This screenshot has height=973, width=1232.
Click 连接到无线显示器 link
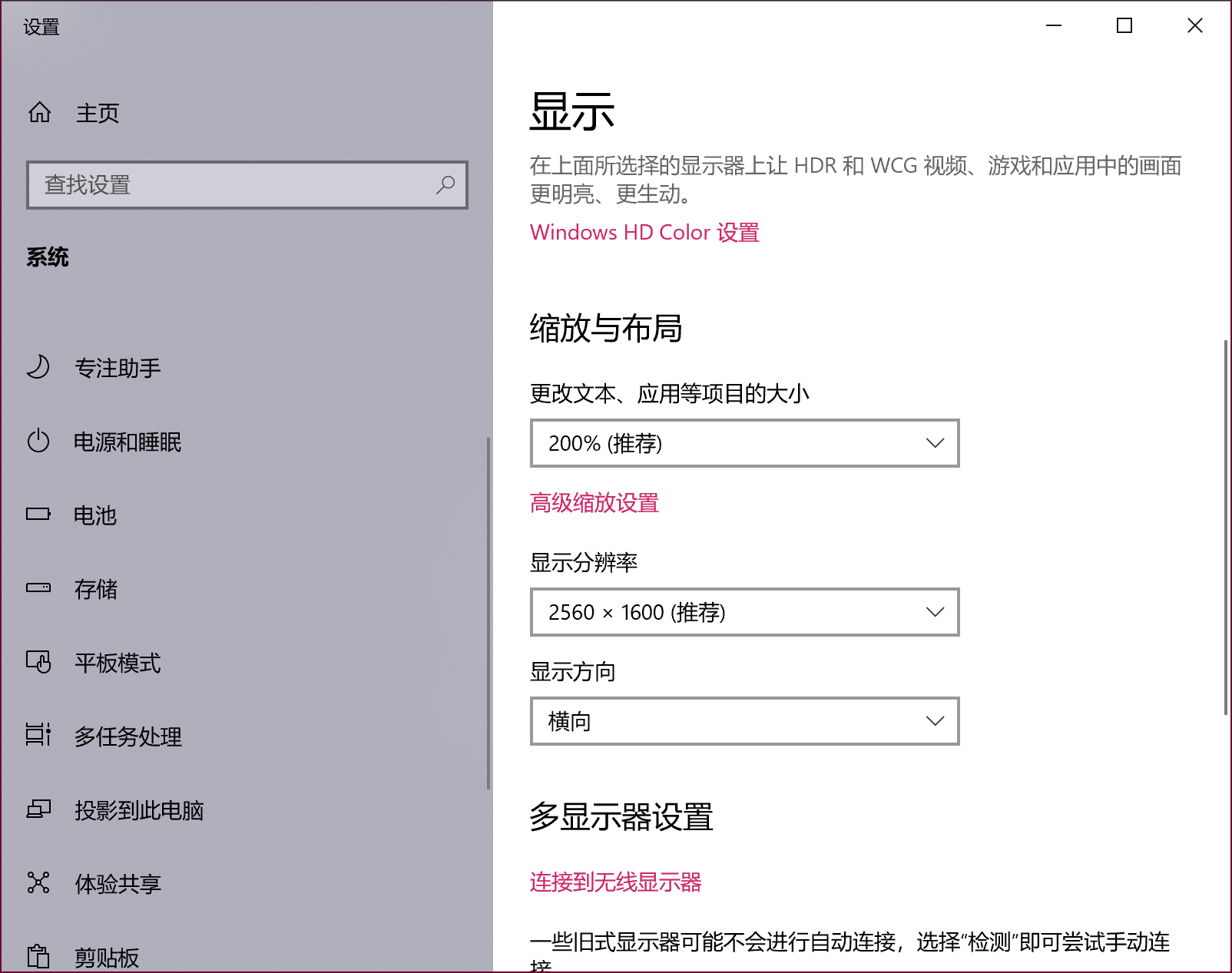tap(615, 882)
